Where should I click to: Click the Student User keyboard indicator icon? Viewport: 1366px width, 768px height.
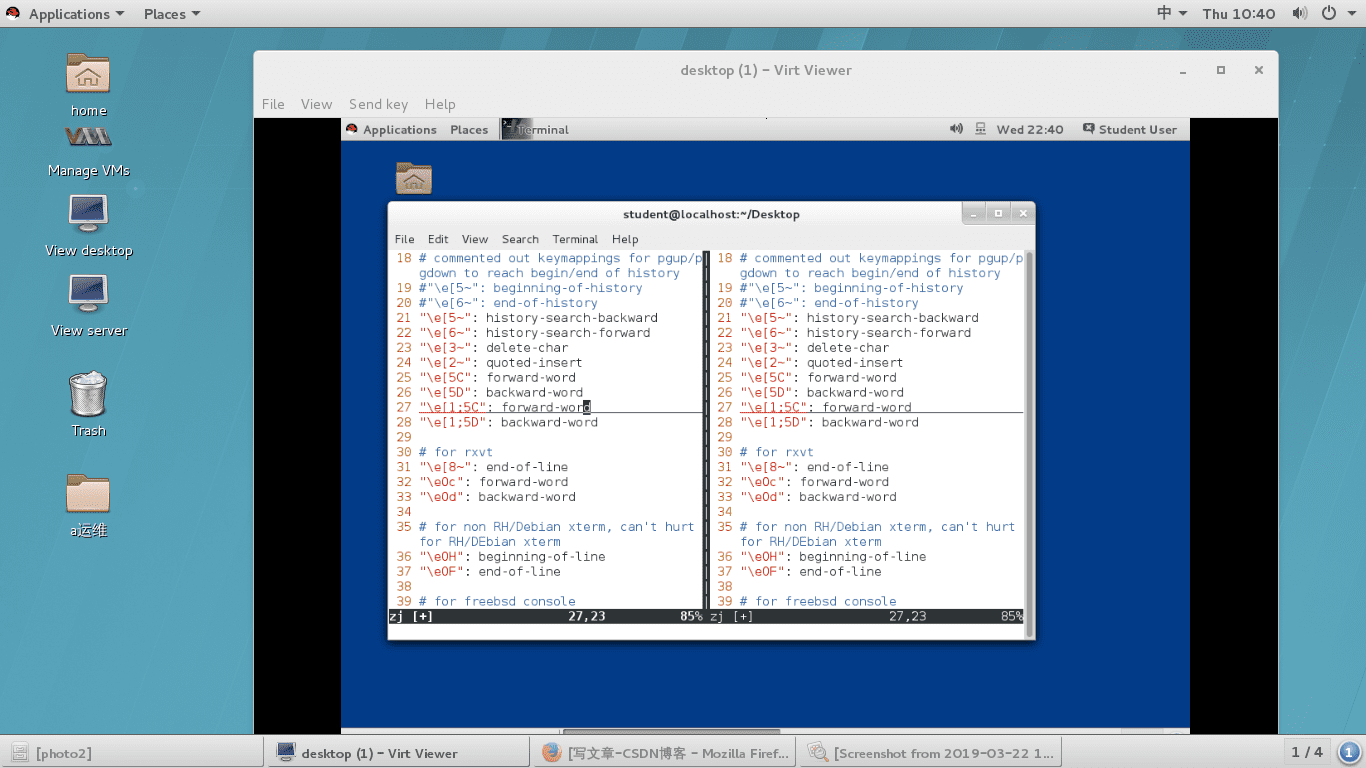click(x=1087, y=128)
